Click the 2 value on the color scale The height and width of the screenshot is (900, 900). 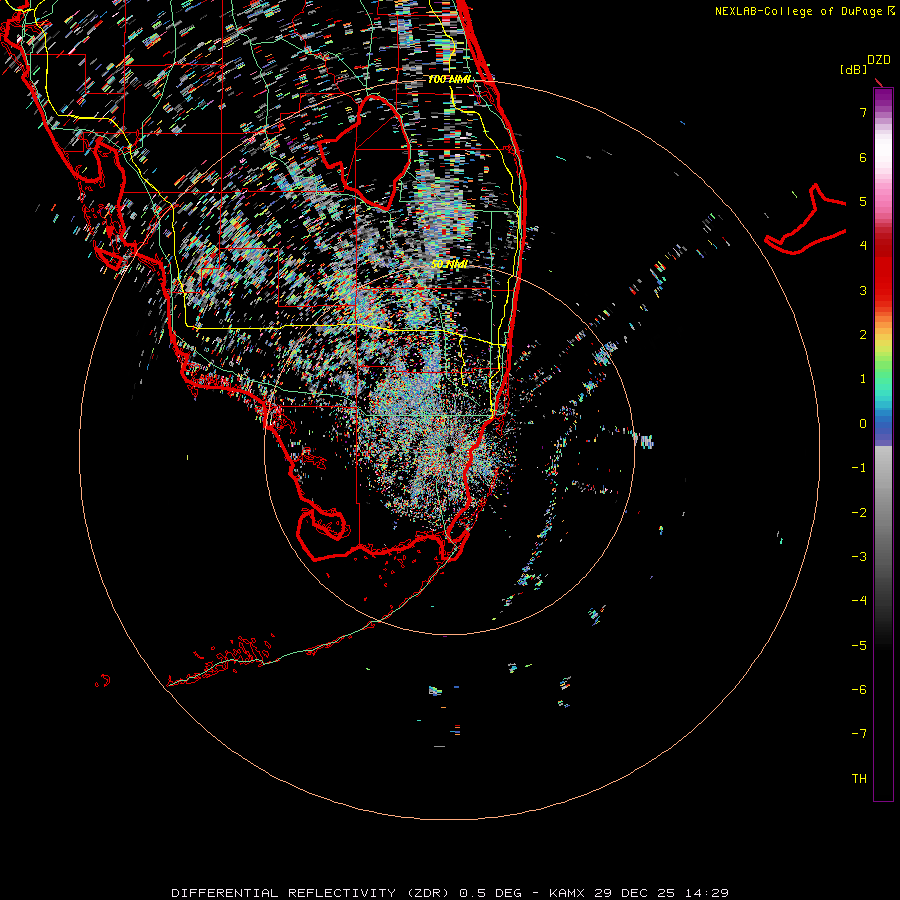863,335
